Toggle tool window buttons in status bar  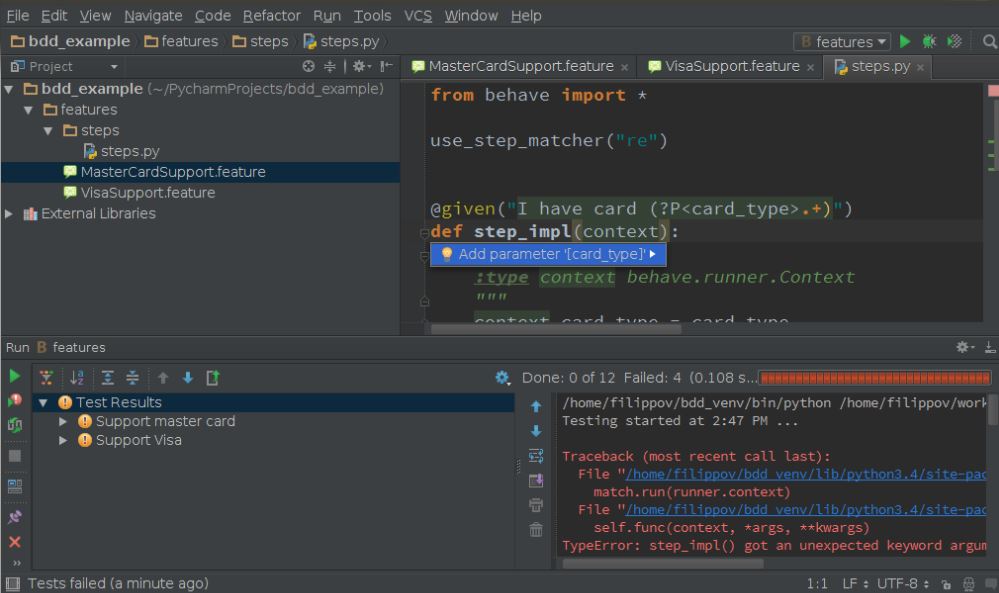(13, 583)
